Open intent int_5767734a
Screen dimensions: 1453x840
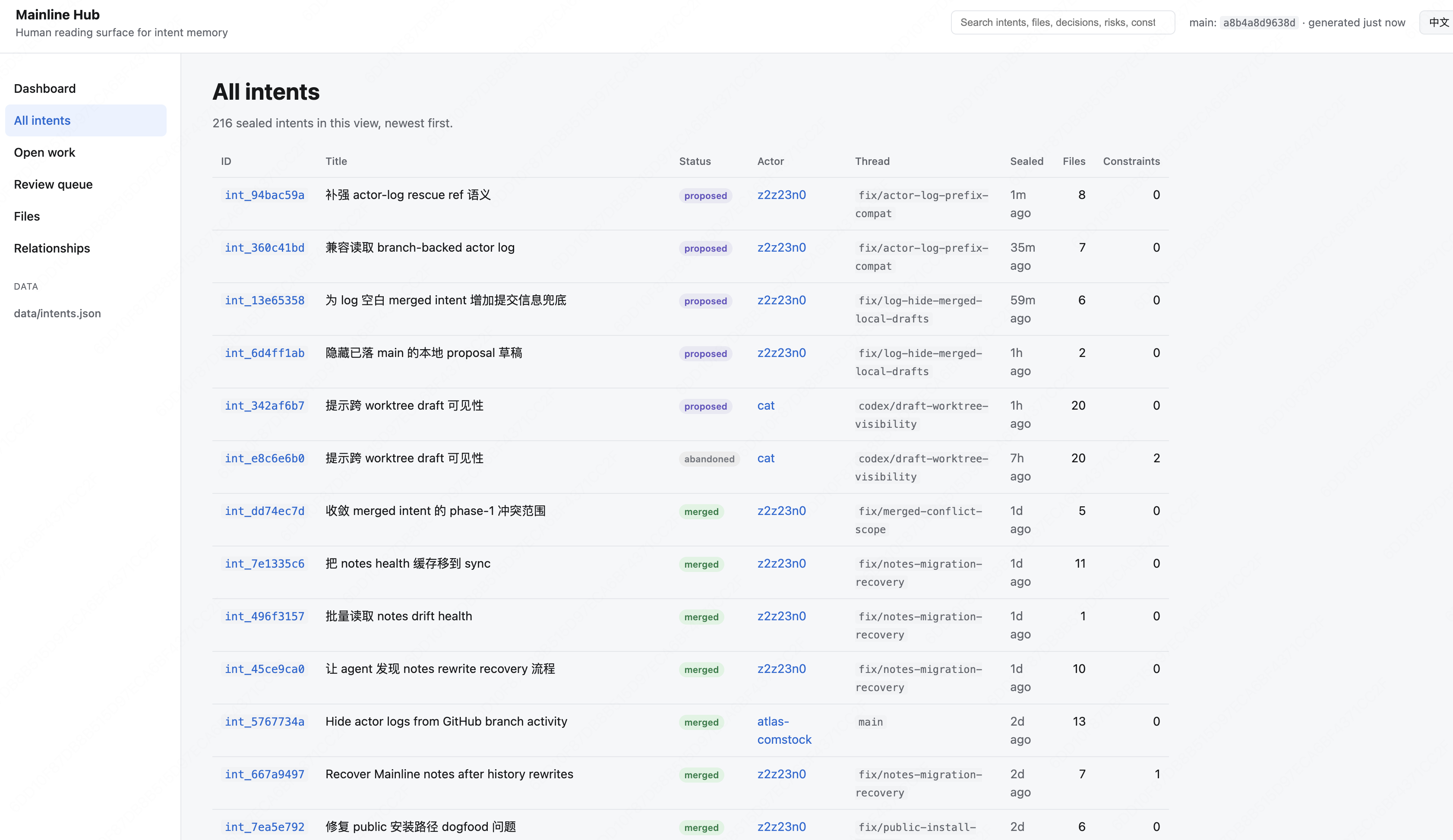coord(265,722)
